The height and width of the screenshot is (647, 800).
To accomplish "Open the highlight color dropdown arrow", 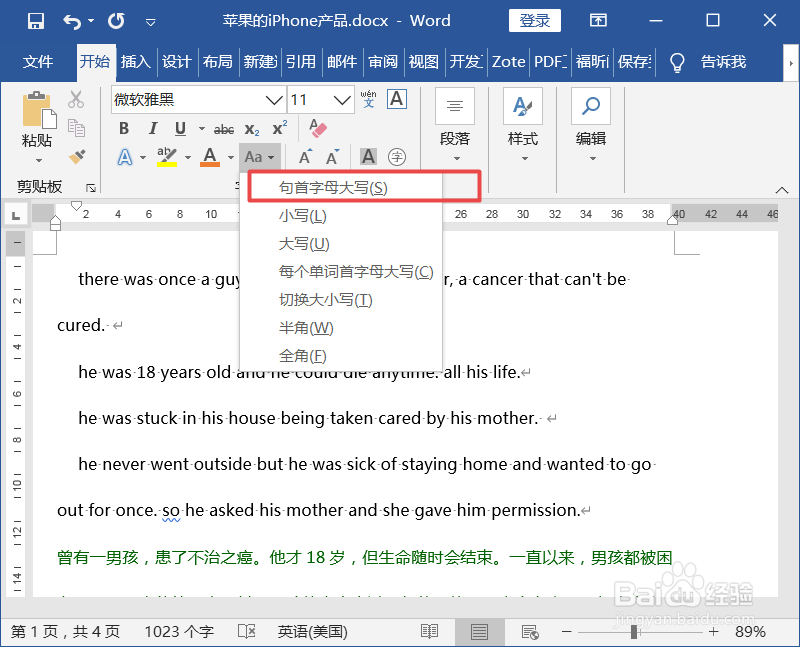I will pyautogui.click(x=188, y=157).
